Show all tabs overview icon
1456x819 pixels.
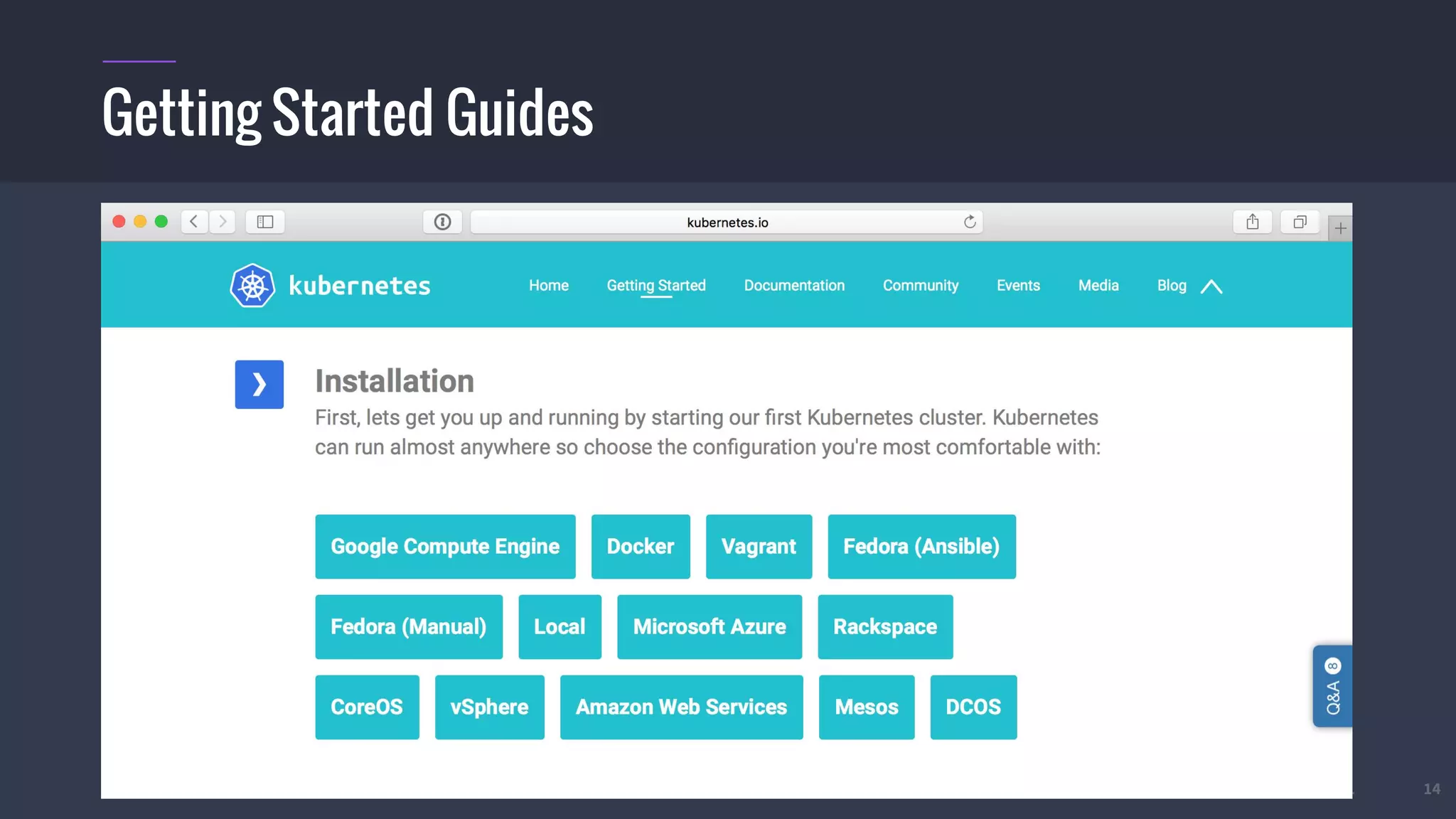click(x=1300, y=222)
